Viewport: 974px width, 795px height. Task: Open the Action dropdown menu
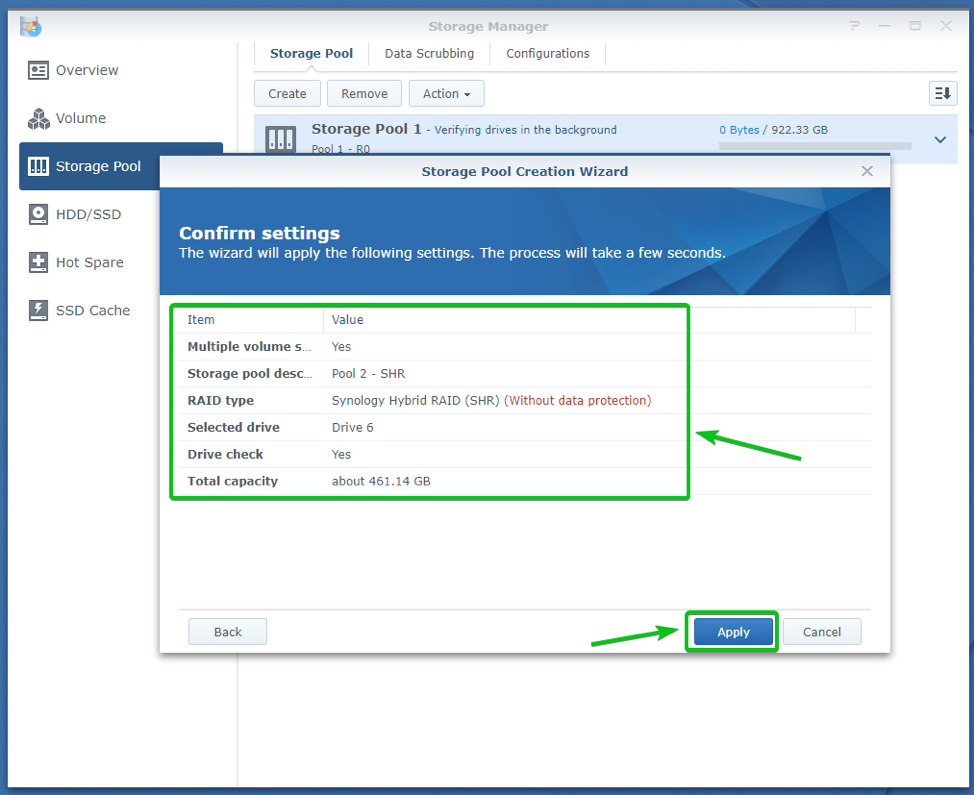(446, 94)
